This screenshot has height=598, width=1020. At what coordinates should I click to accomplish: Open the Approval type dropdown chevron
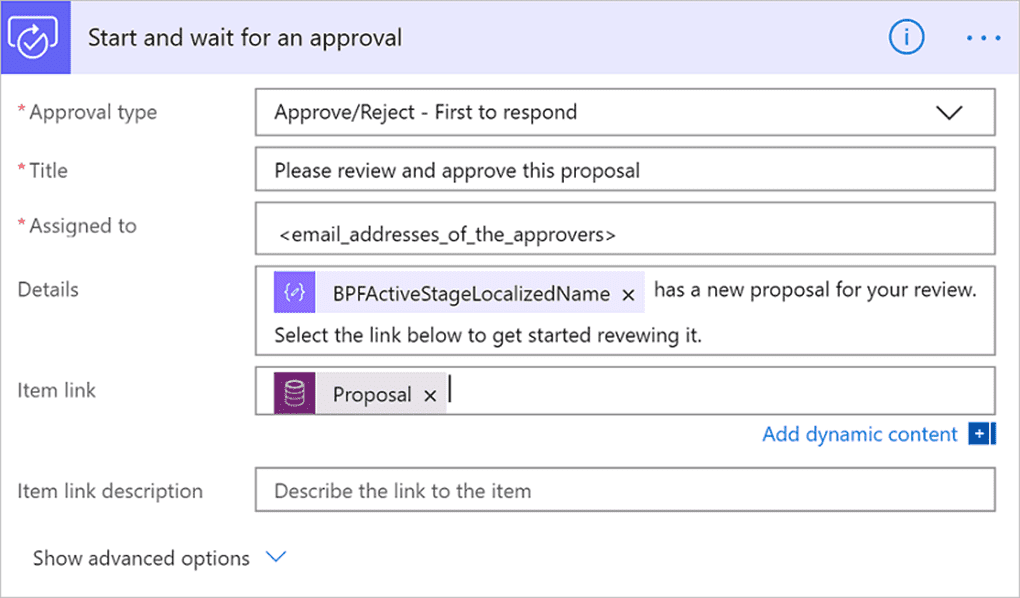[x=950, y=113]
